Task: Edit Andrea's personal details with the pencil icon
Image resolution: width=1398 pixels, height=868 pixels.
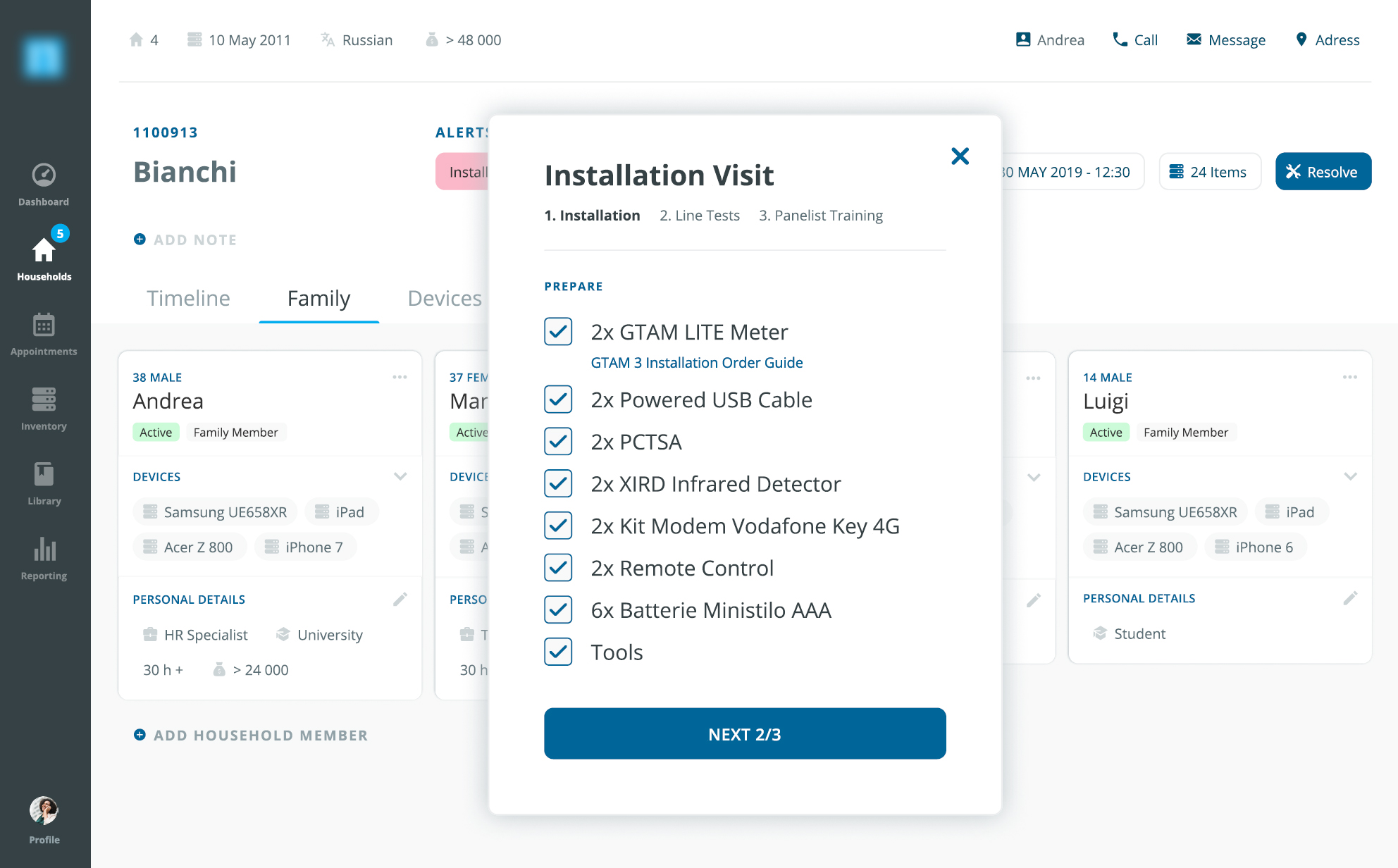Action: click(x=400, y=598)
